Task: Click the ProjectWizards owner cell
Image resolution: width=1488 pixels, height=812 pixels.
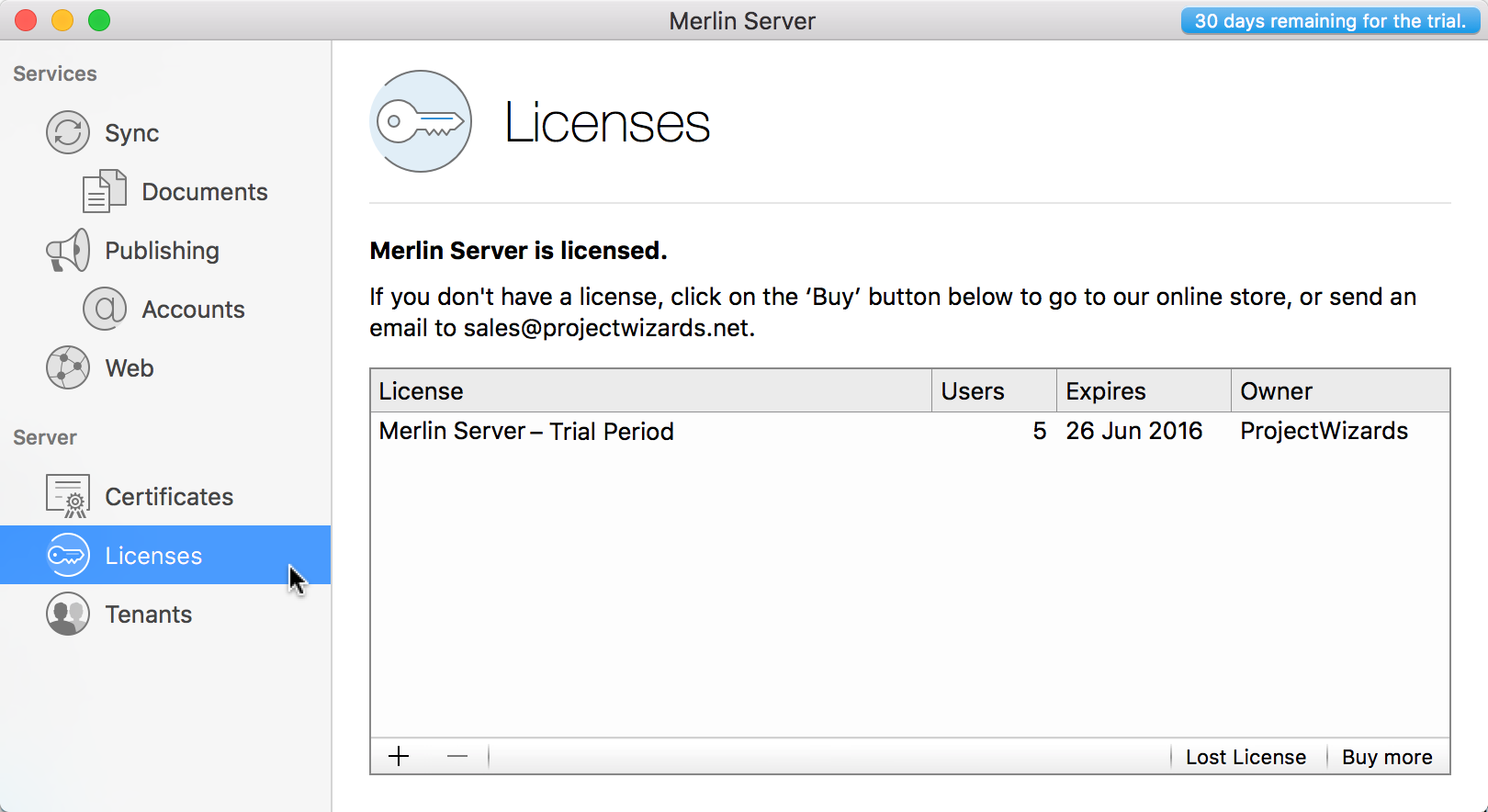Action: coord(1324,431)
